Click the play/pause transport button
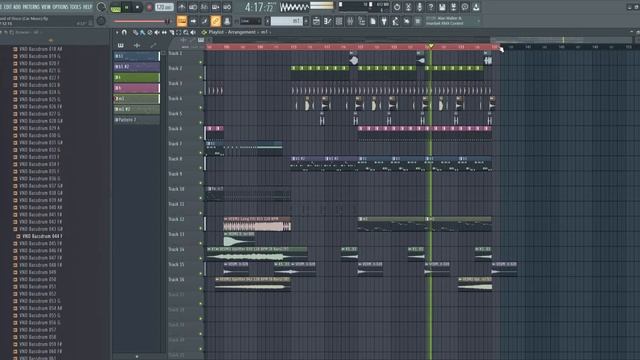The image size is (640, 360). (x=127, y=7)
